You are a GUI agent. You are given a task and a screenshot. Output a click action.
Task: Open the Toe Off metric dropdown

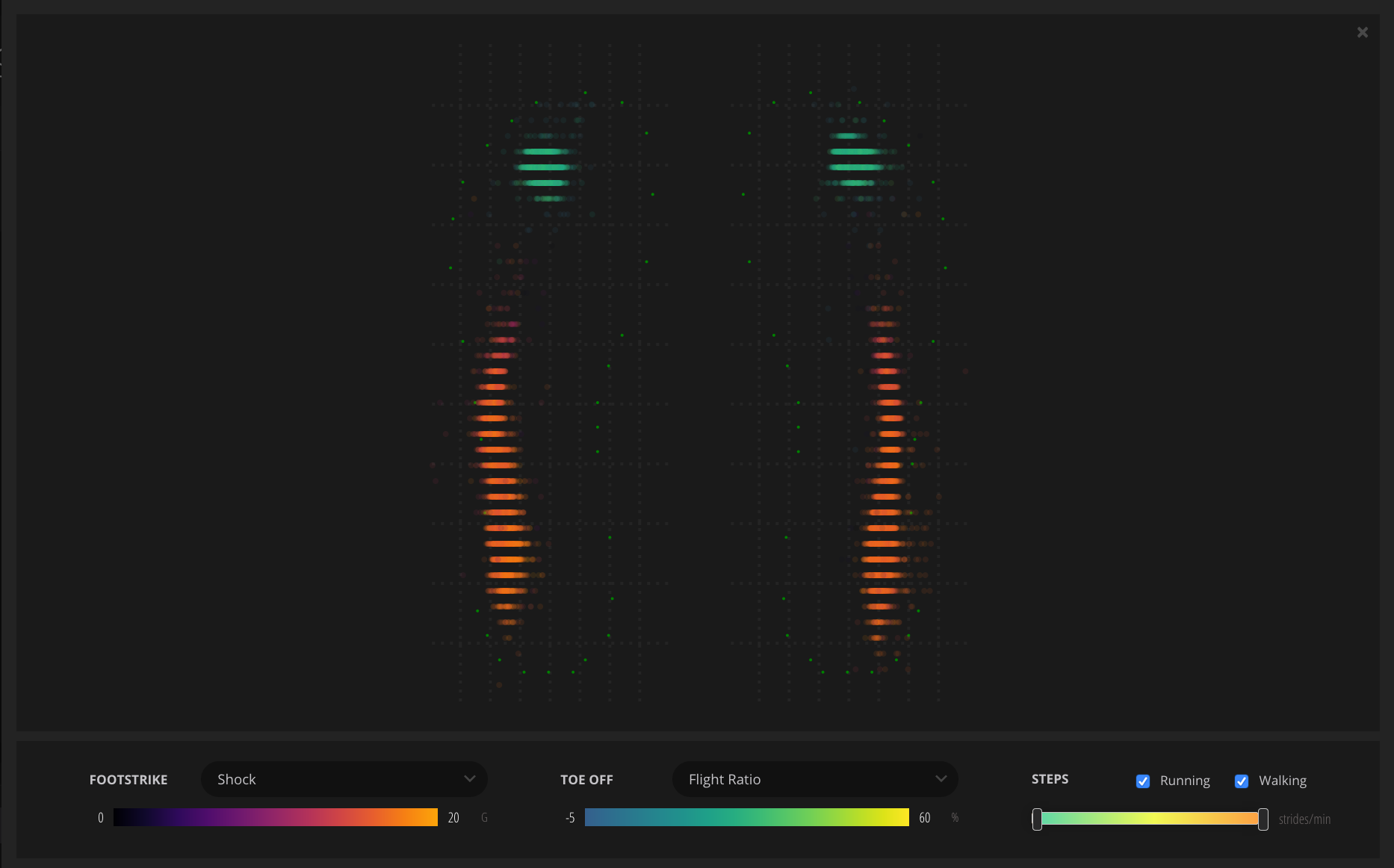(815, 779)
